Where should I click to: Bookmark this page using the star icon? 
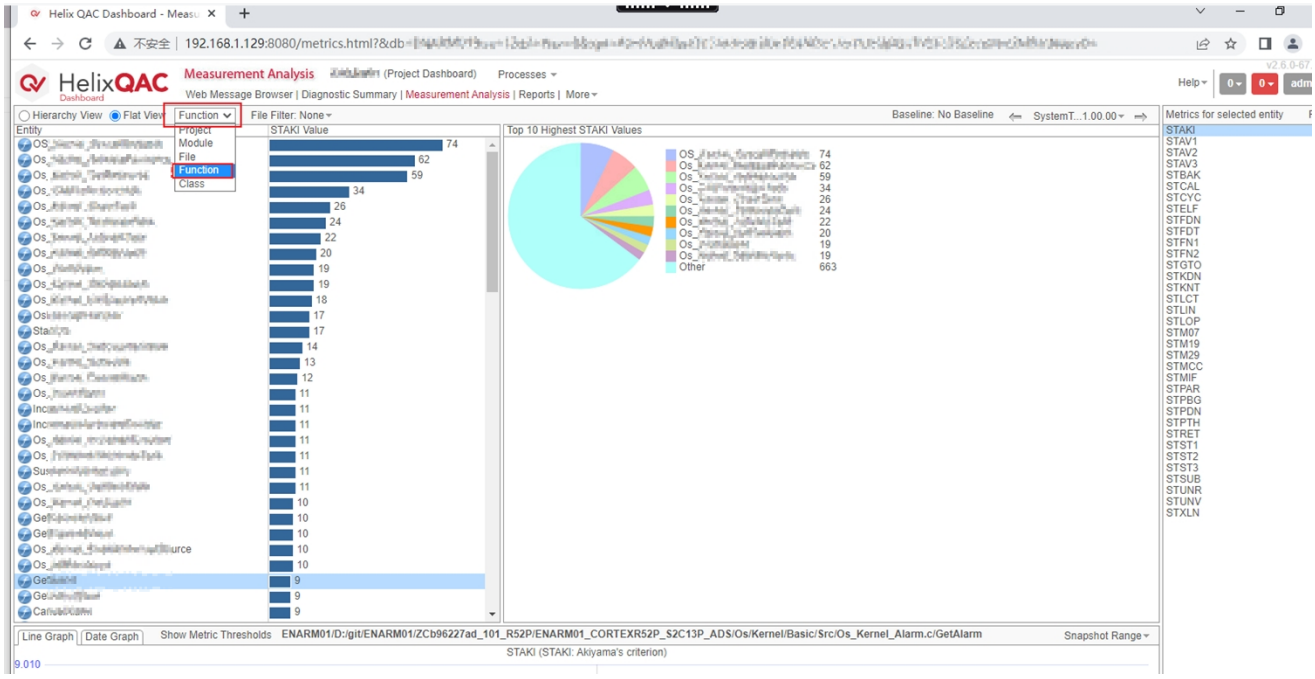(1230, 44)
